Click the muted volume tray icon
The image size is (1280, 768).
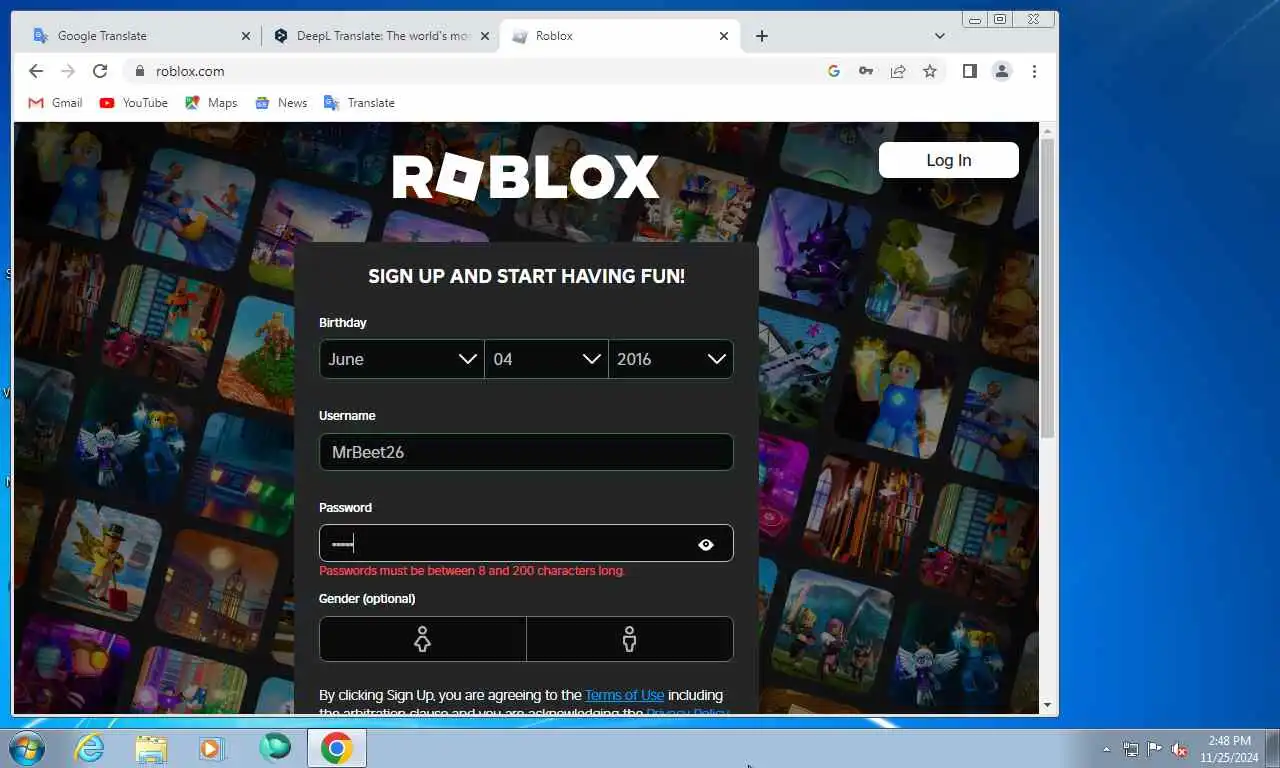(x=1179, y=749)
